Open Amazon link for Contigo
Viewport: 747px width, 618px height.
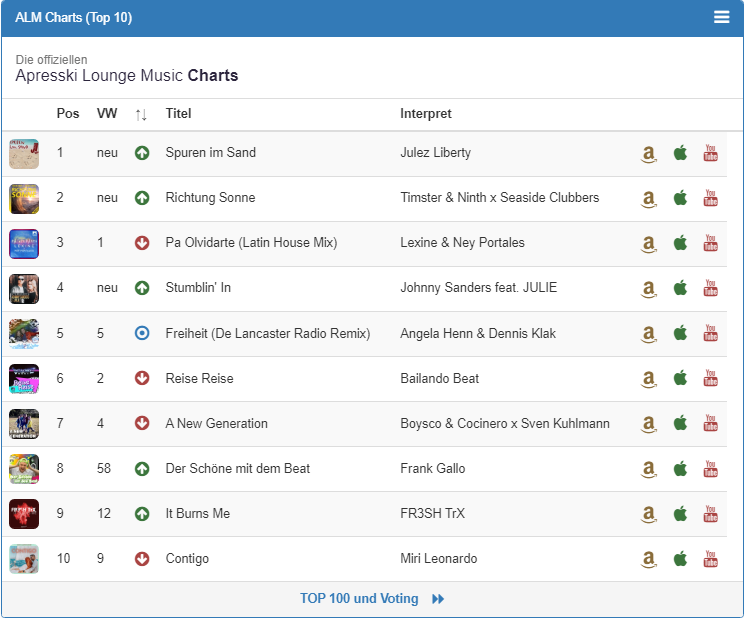point(648,559)
